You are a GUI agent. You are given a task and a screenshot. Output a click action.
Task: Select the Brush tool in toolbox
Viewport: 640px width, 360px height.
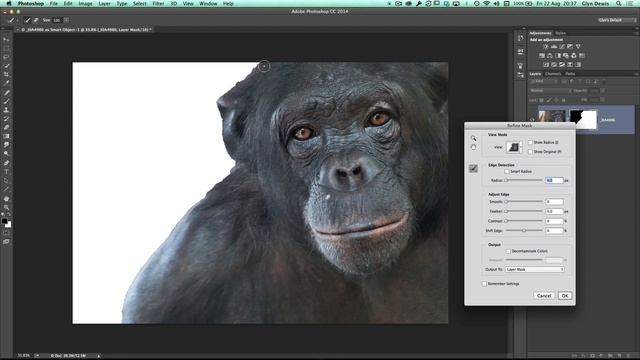6,101
